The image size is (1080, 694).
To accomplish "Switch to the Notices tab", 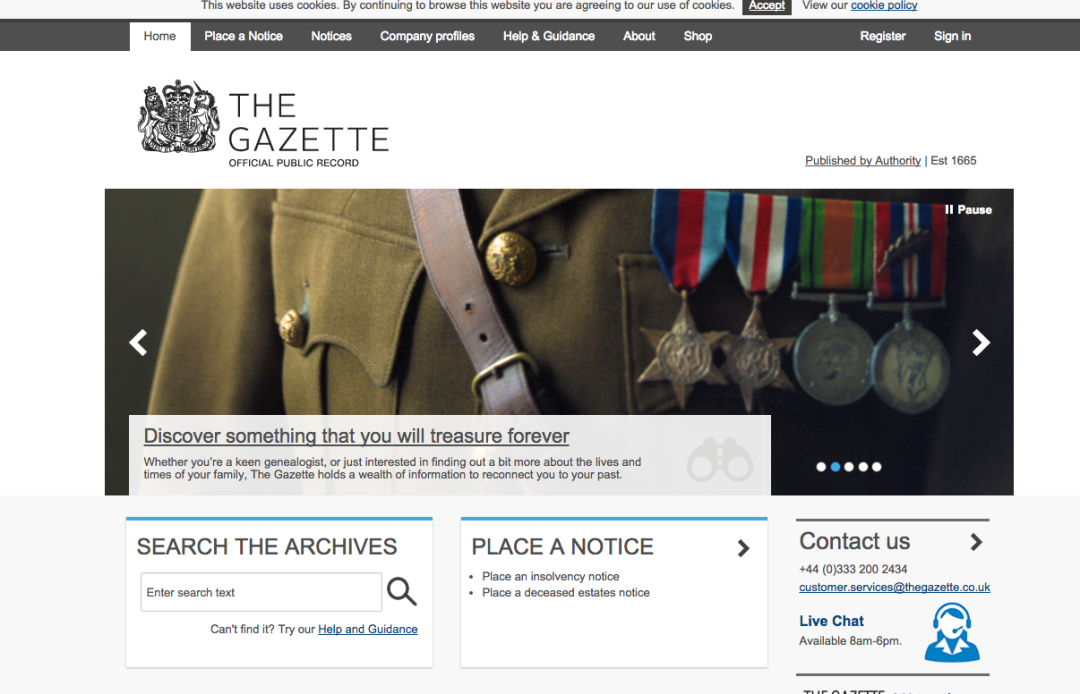I will [331, 36].
